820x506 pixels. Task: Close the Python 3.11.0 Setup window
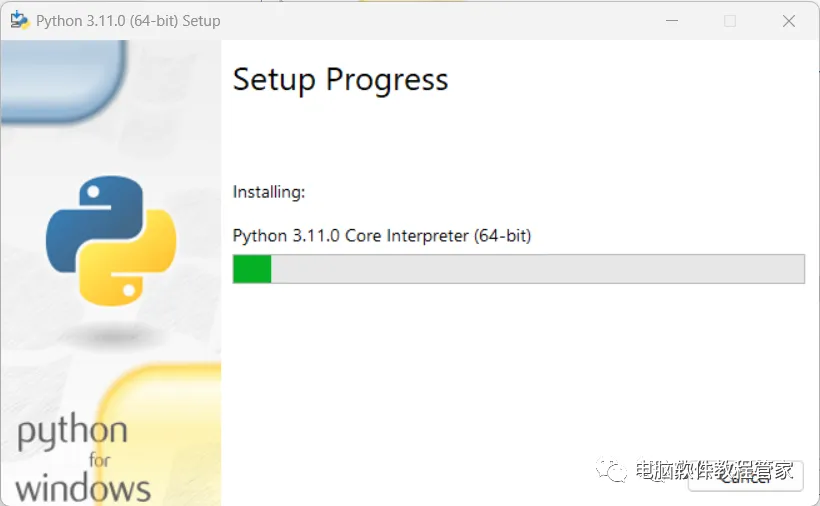[789, 21]
